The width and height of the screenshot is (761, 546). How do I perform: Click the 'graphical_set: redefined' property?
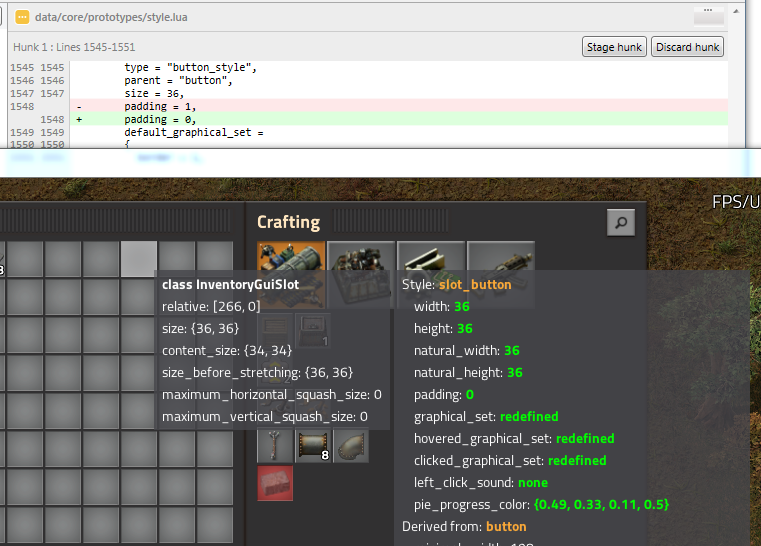point(486,416)
